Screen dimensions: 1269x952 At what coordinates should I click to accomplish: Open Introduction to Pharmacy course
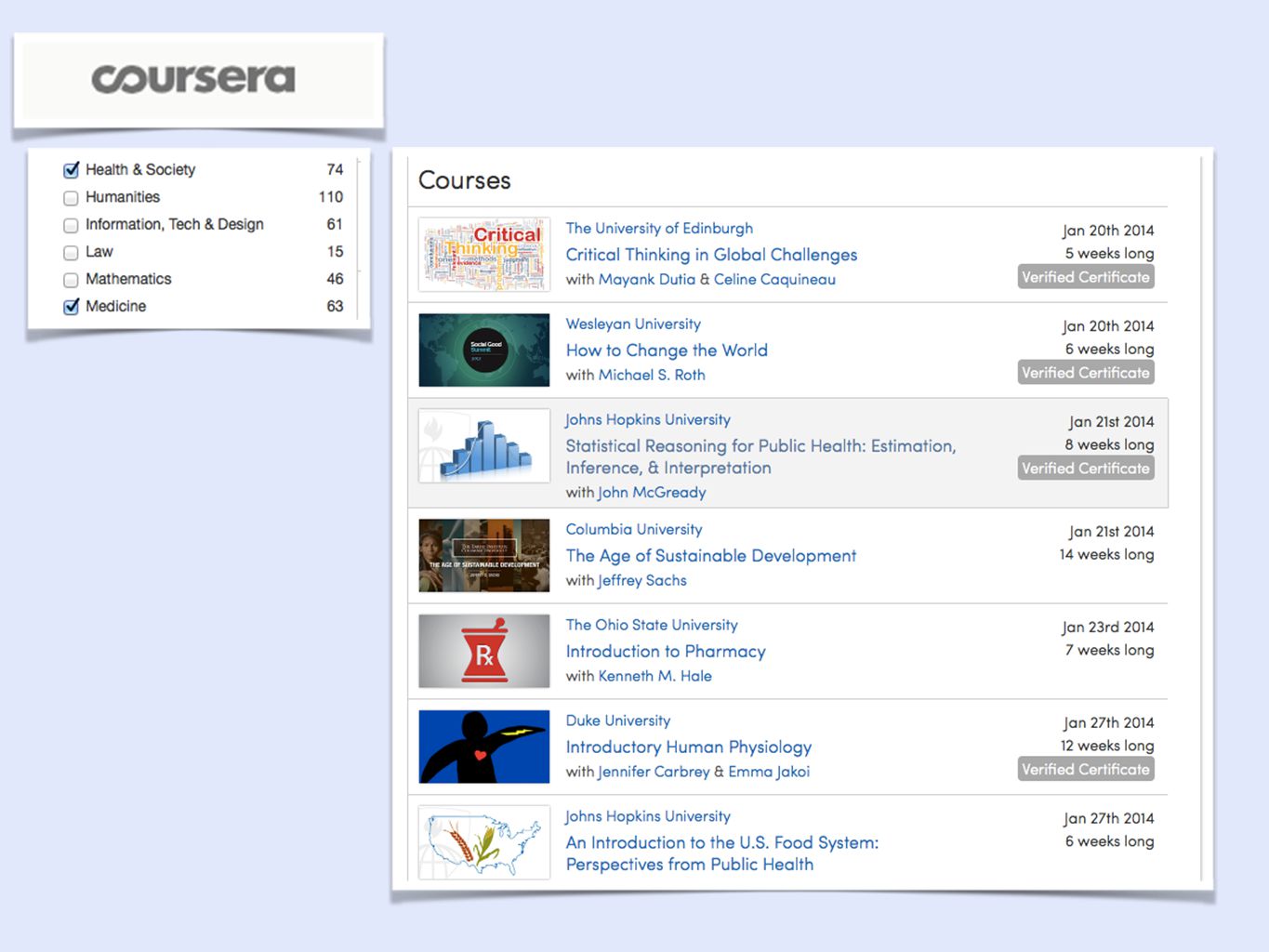666,652
